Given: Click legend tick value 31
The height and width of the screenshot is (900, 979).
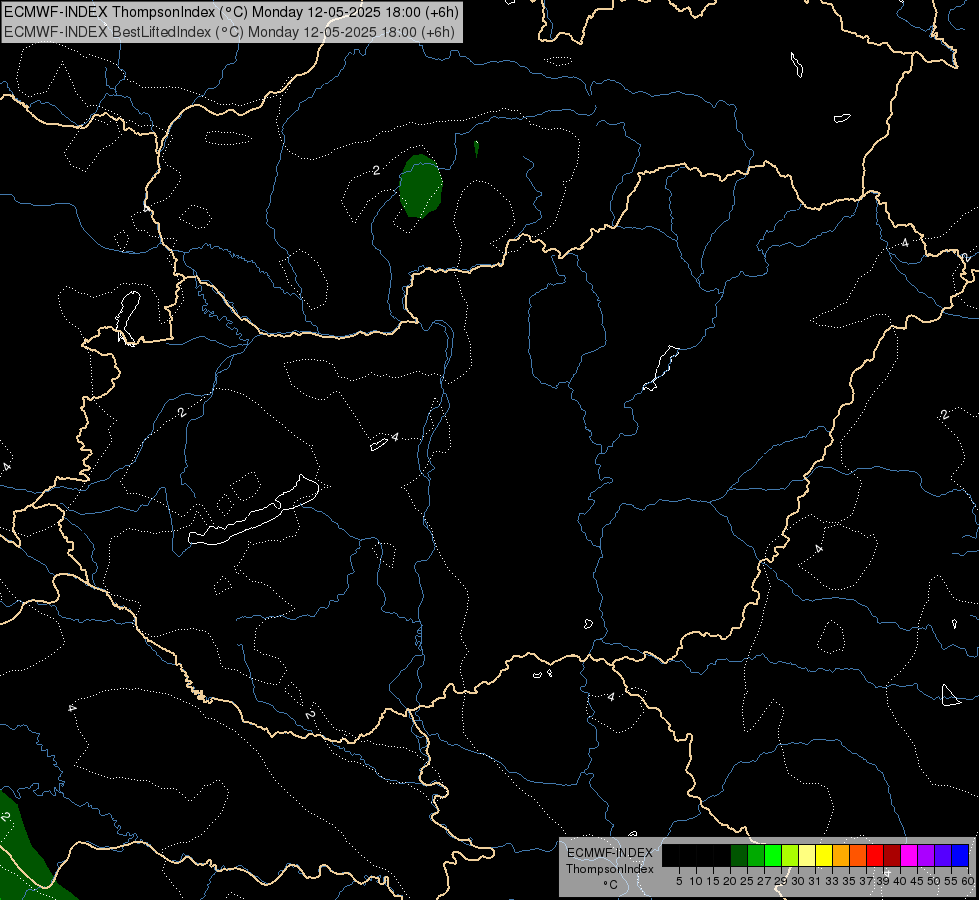Looking at the screenshot, I should [x=815, y=881].
